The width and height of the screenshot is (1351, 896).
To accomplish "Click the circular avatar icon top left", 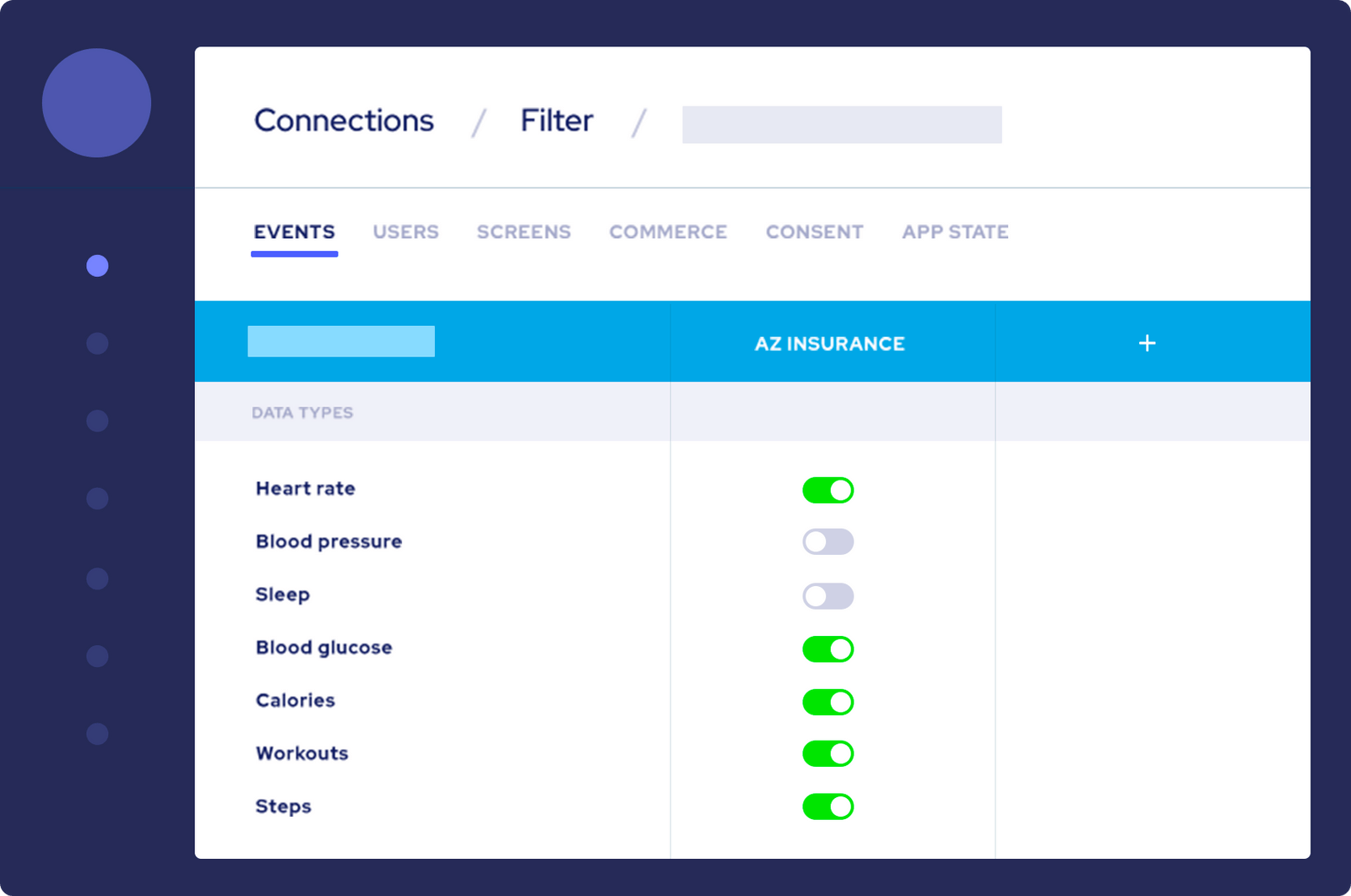I will pyautogui.click(x=97, y=102).
